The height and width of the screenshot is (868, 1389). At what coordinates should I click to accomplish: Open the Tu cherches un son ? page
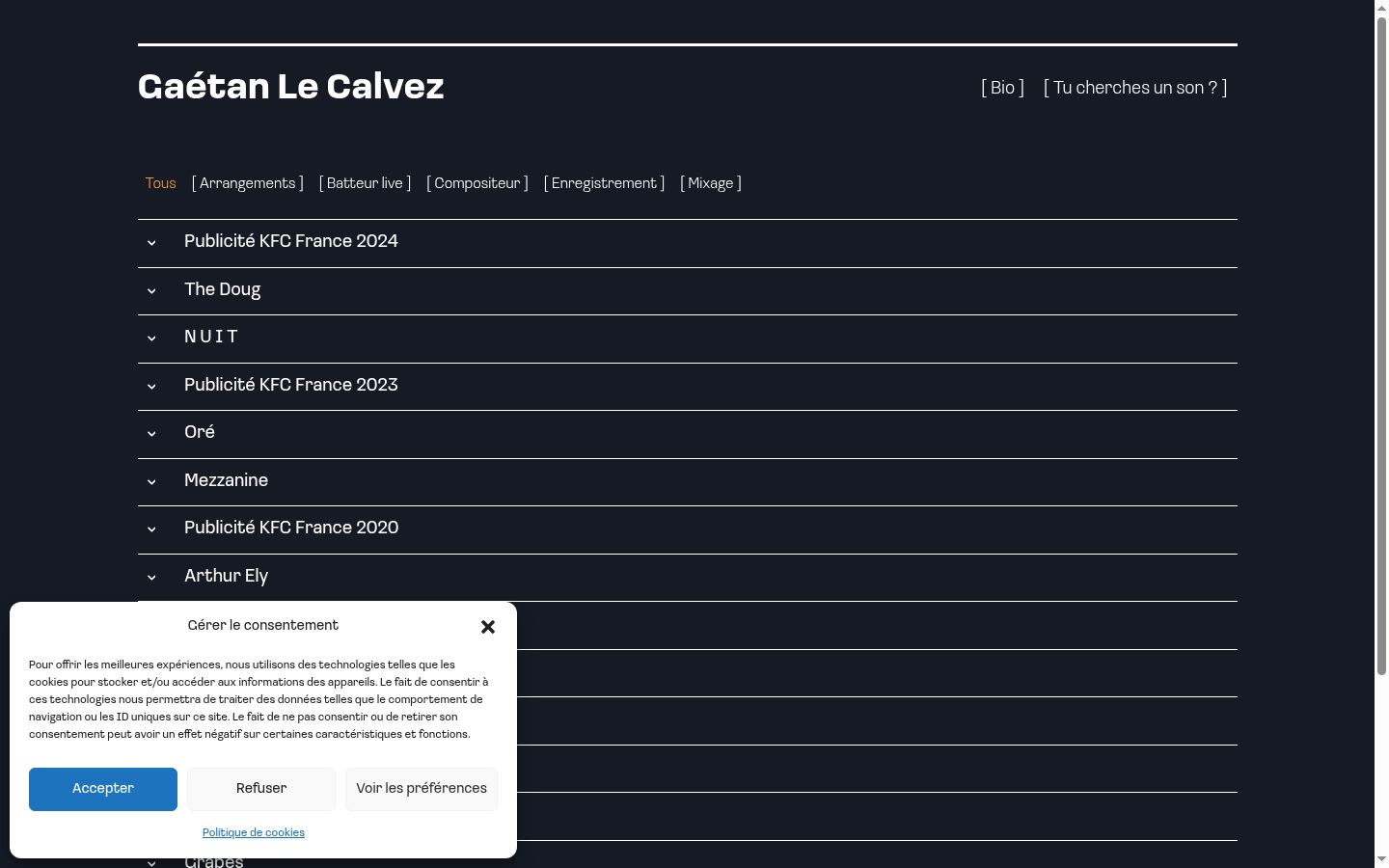[1135, 88]
